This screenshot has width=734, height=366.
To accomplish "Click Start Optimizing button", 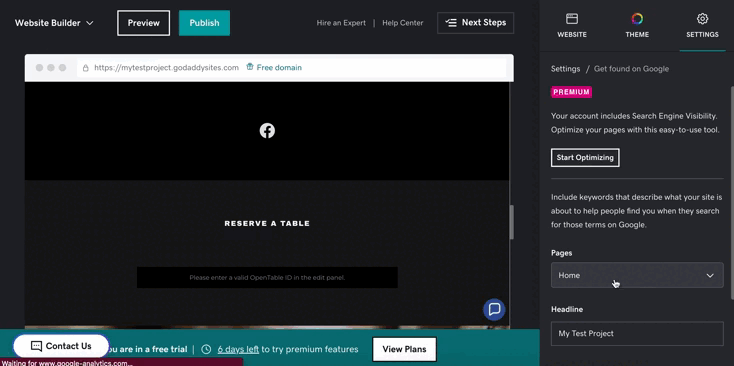I will 585,158.
